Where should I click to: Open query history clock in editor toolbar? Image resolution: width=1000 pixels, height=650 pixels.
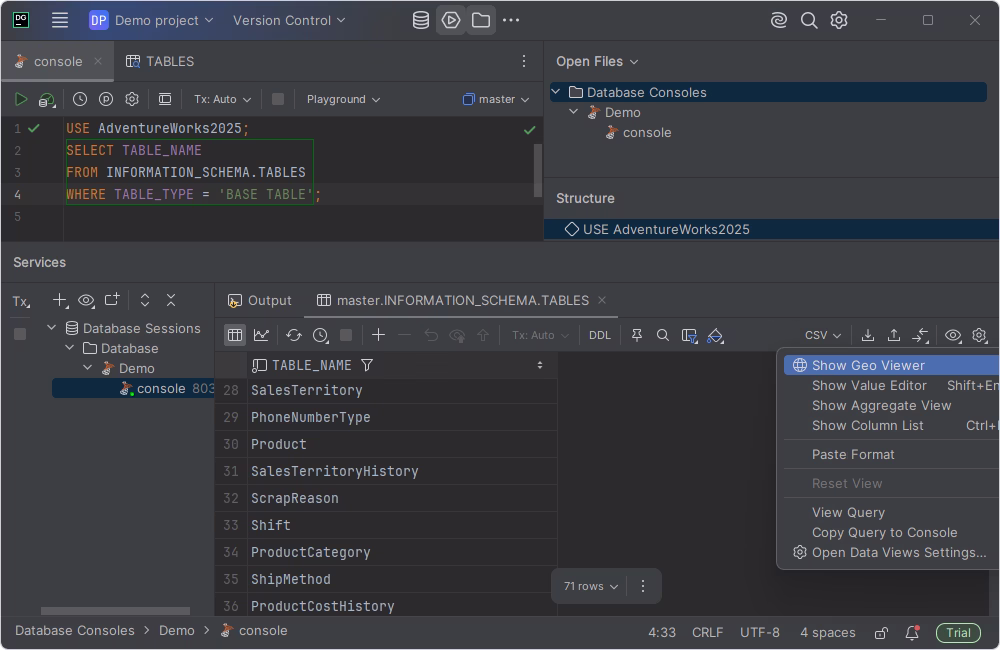[80, 99]
